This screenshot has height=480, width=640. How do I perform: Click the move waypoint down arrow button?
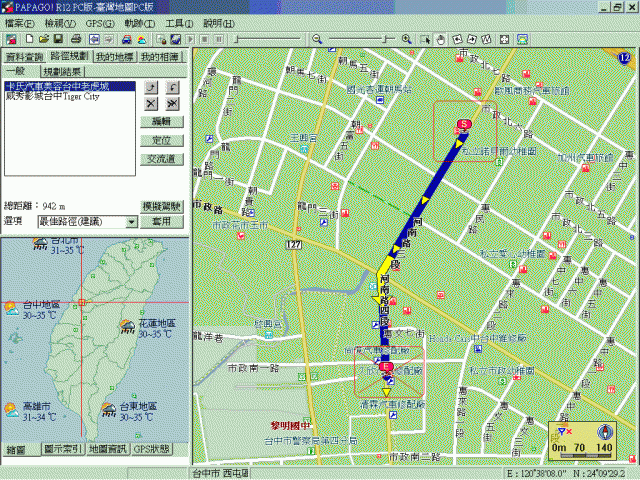pos(173,87)
